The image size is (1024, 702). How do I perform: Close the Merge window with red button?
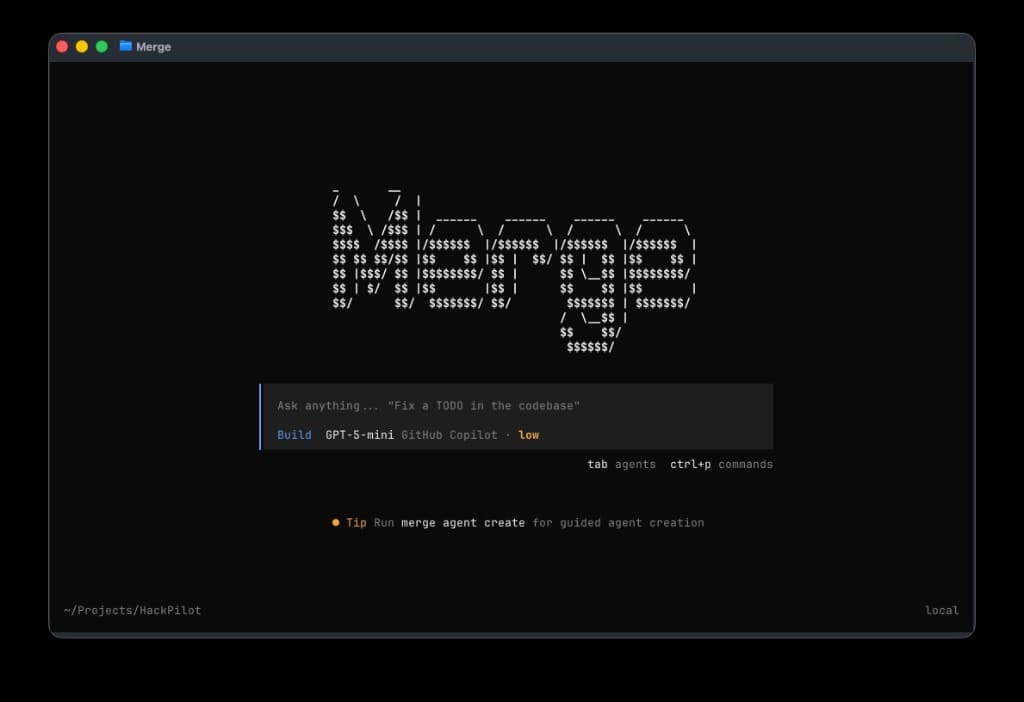coord(62,46)
